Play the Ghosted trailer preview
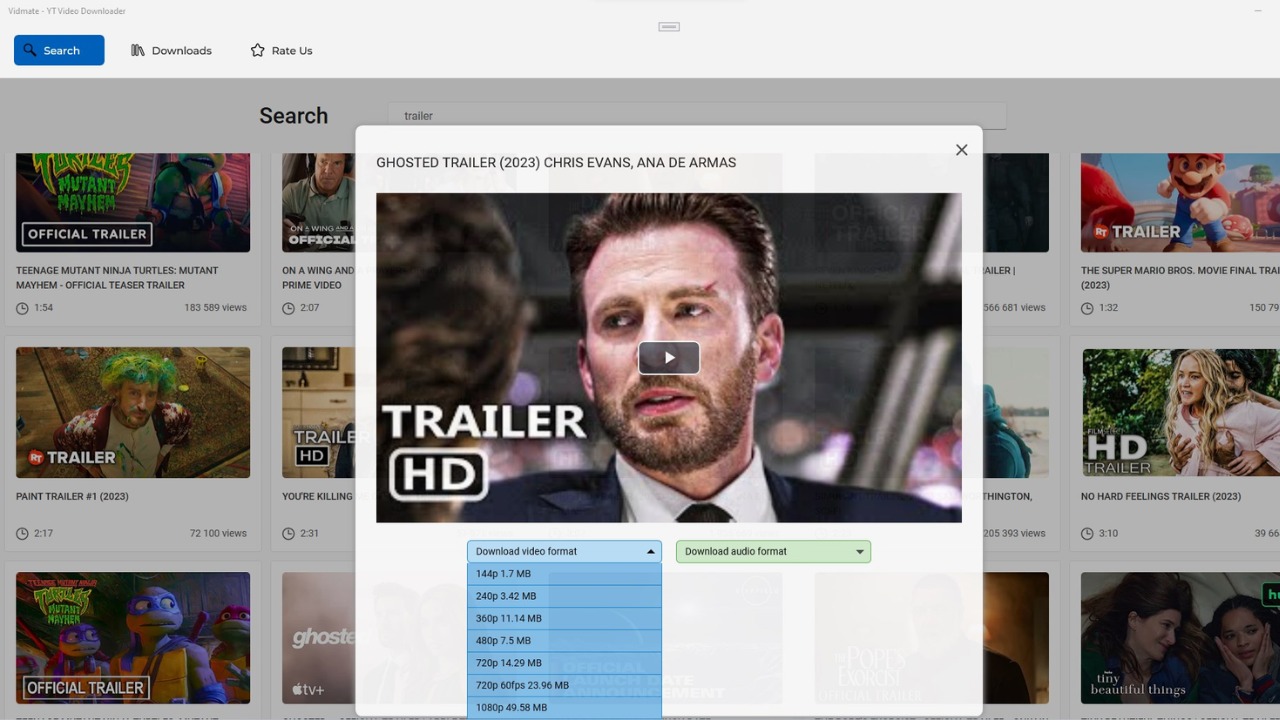1280x720 pixels. 669,358
